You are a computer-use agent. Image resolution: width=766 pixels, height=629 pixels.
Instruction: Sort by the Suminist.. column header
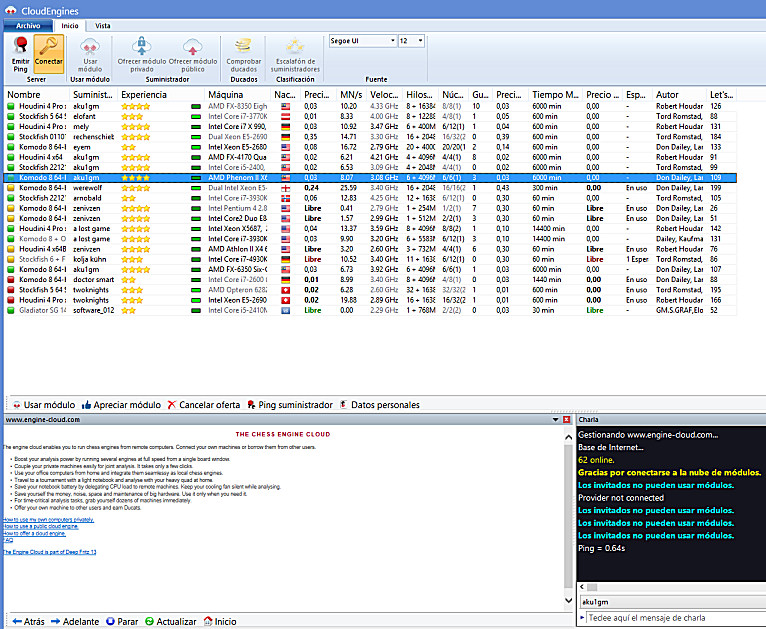click(x=94, y=95)
